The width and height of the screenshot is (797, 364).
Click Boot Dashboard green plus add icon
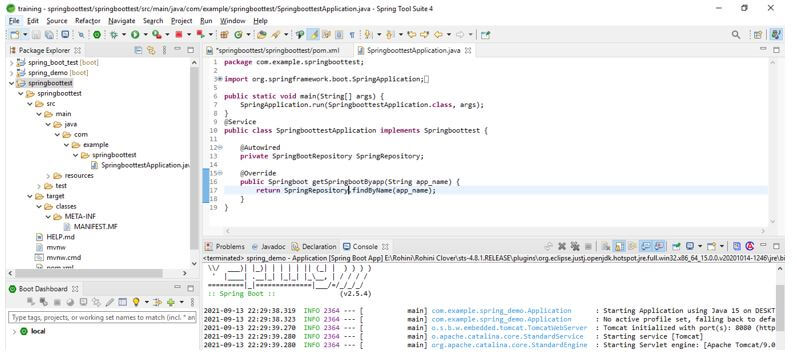tap(171, 302)
